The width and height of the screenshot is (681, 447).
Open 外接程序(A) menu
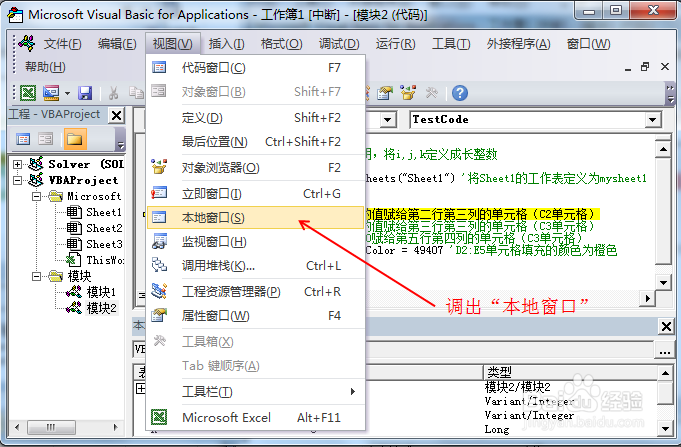point(519,44)
